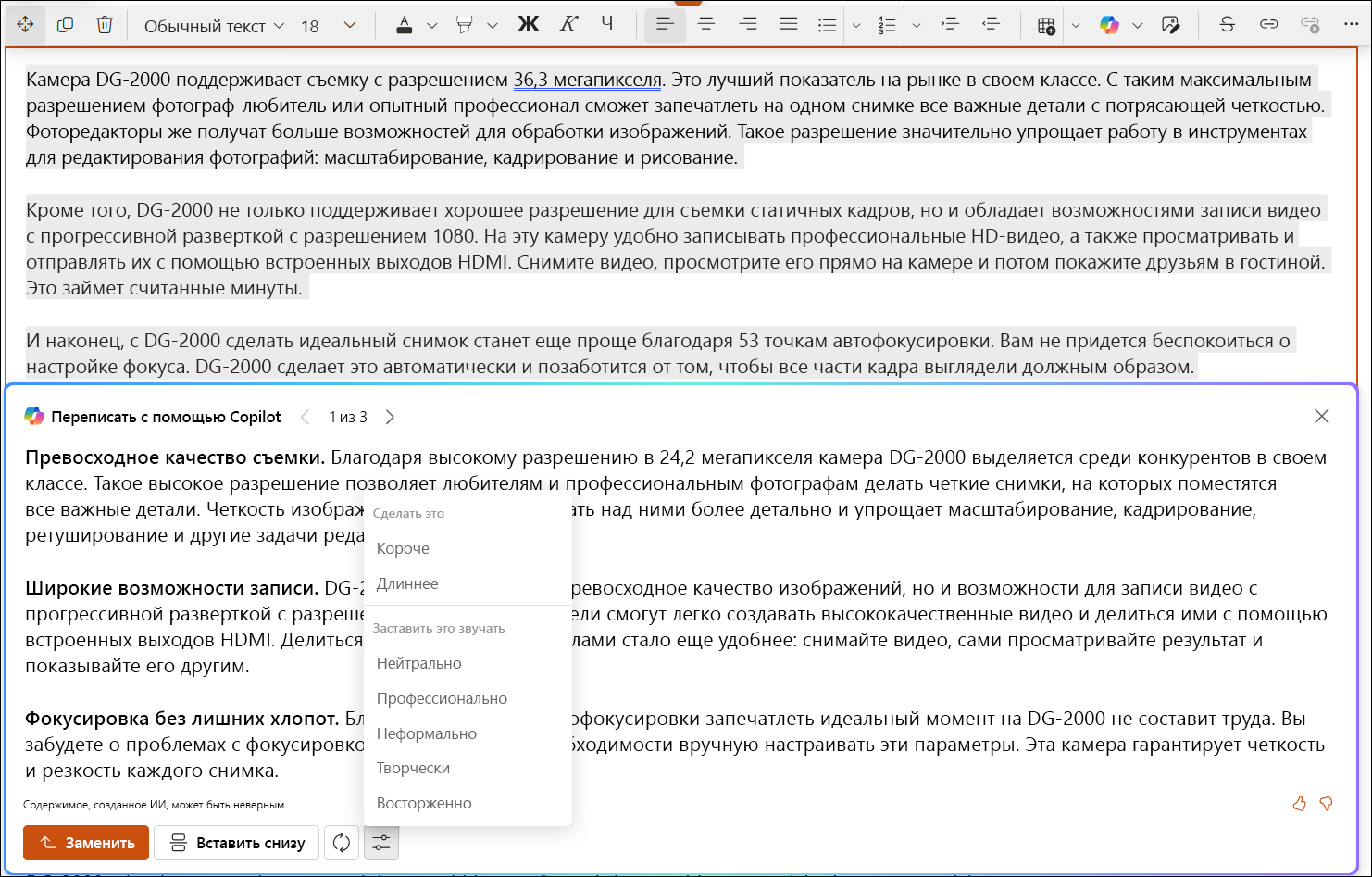
Task: Click the remove link icon
Action: [x=1310, y=25]
